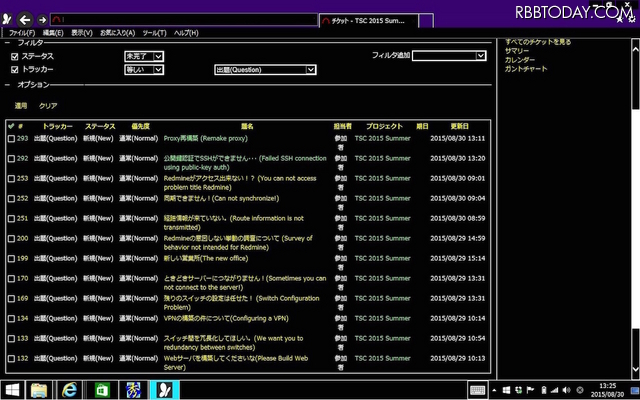Check the box for ticket 200
Viewport: 640px width, 400px height.
point(11,239)
